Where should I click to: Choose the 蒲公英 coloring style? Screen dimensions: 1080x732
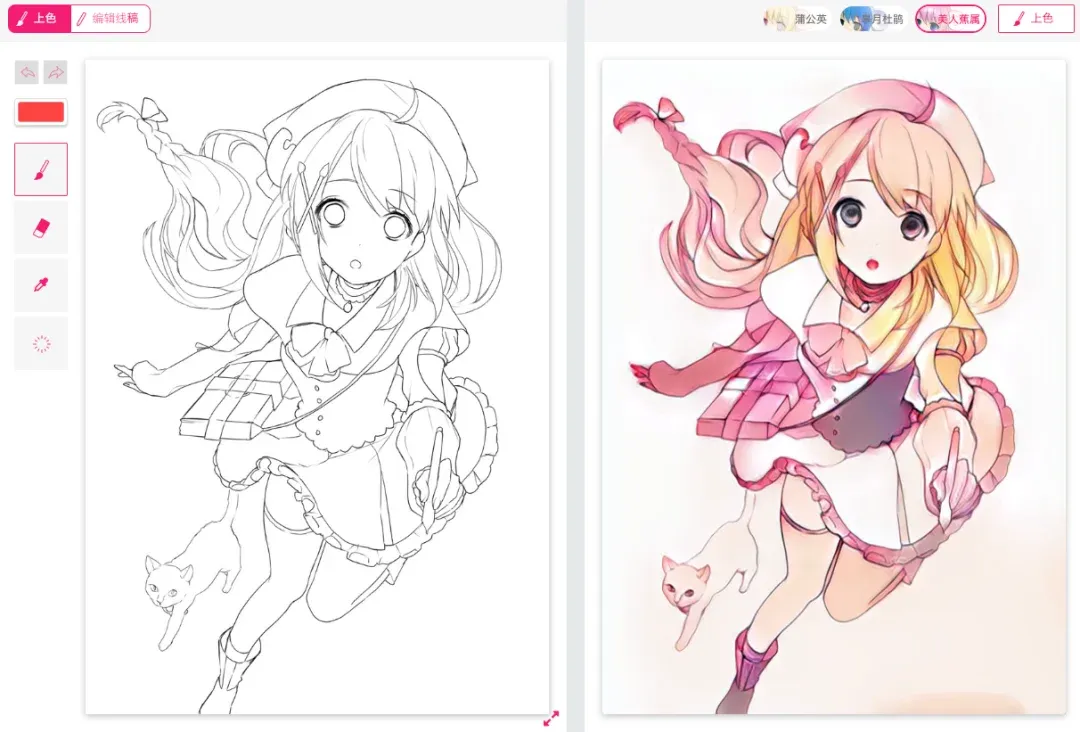797,19
